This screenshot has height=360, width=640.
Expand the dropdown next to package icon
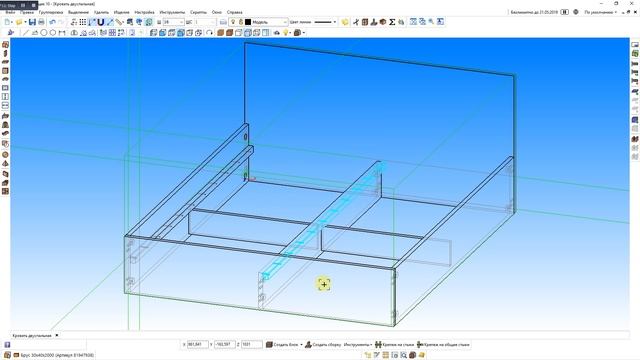(304, 33)
